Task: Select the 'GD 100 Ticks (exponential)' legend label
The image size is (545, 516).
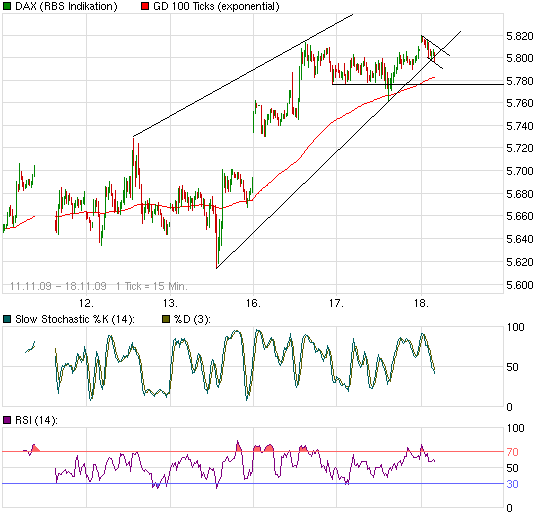Action: [216, 6]
